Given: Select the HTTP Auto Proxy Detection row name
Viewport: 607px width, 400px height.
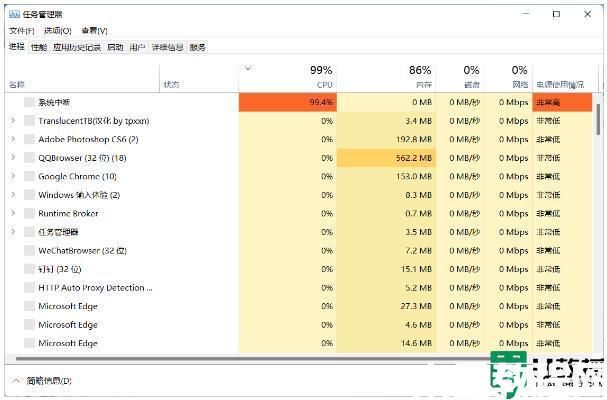Looking at the screenshot, I should coord(95,288).
